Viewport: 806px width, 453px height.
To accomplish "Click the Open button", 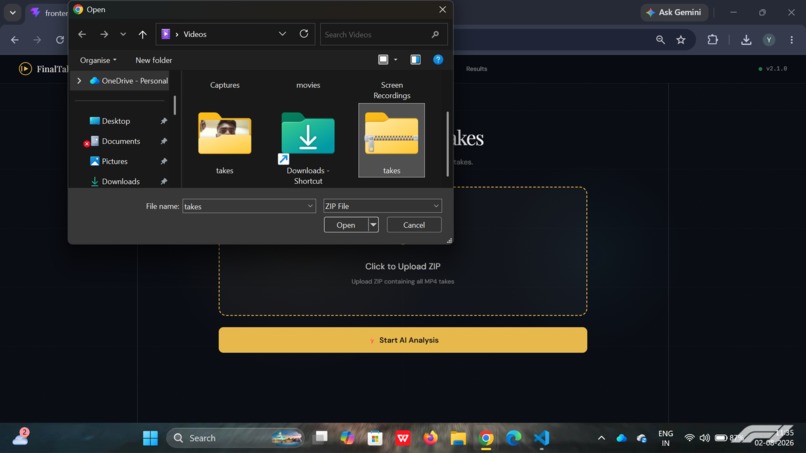I will [x=346, y=225].
